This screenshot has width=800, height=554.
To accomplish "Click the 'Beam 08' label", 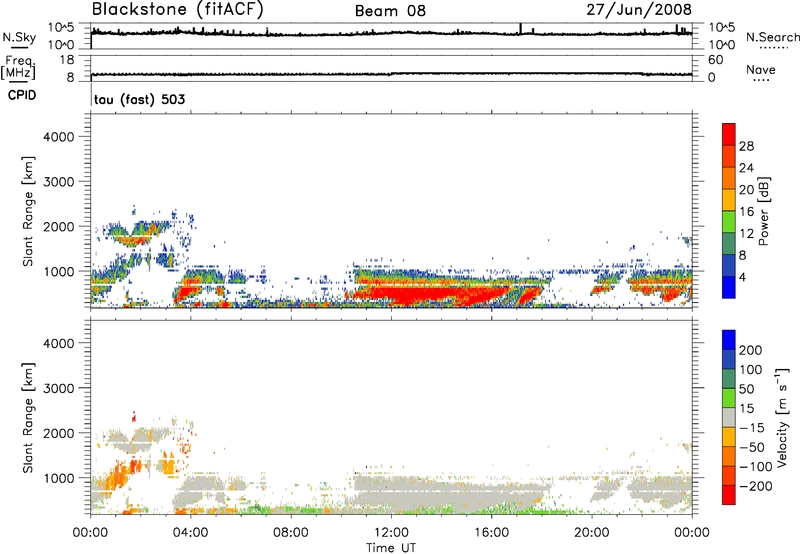I will [390, 11].
